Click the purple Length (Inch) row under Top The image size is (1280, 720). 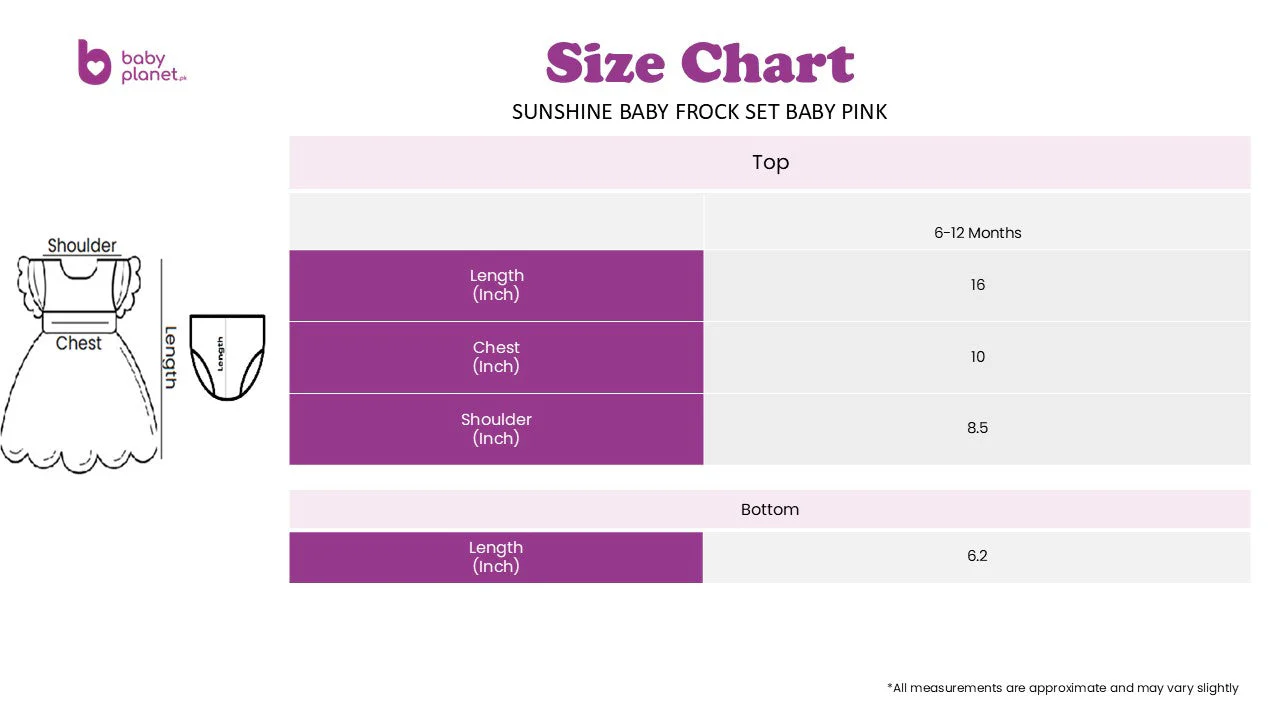point(496,285)
